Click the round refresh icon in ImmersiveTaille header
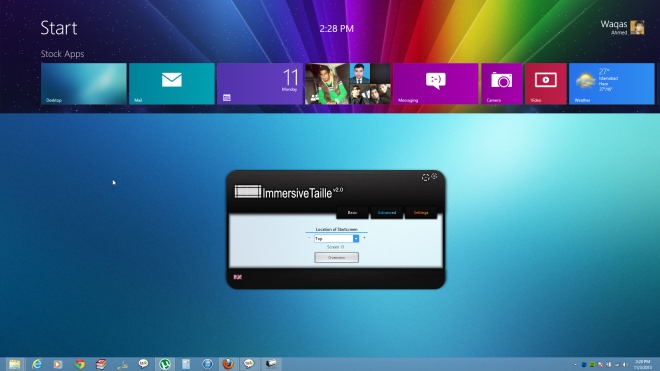The image size is (660, 371). pyautogui.click(x=426, y=178)
